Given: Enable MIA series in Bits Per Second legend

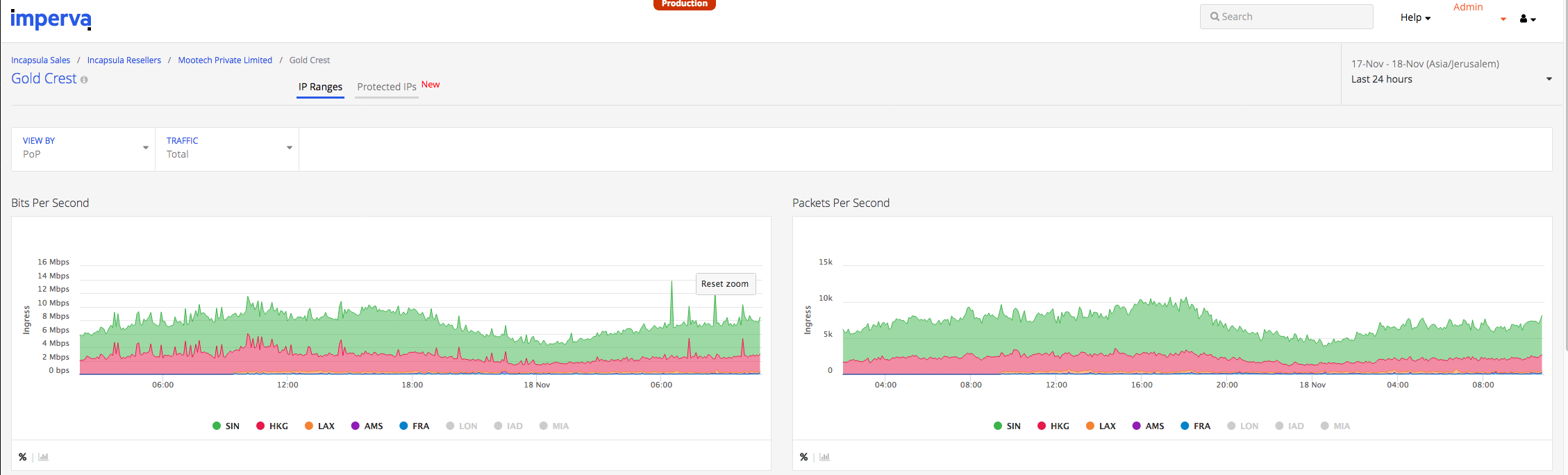Looking at the screenshot, I should tap(554, 426).
